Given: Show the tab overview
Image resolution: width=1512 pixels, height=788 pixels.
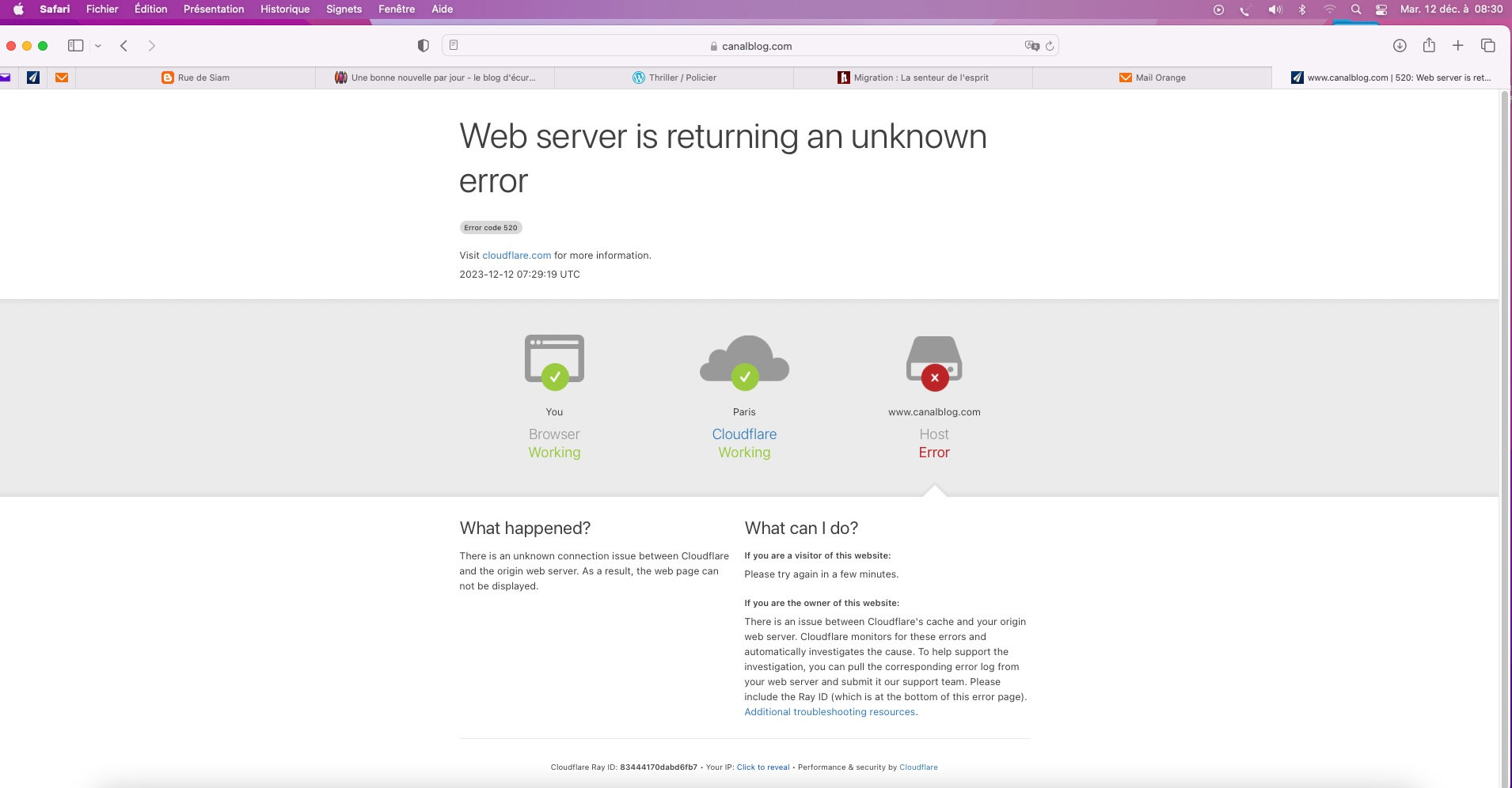Looking at the screenshot, I should (x=1488, y=46).
